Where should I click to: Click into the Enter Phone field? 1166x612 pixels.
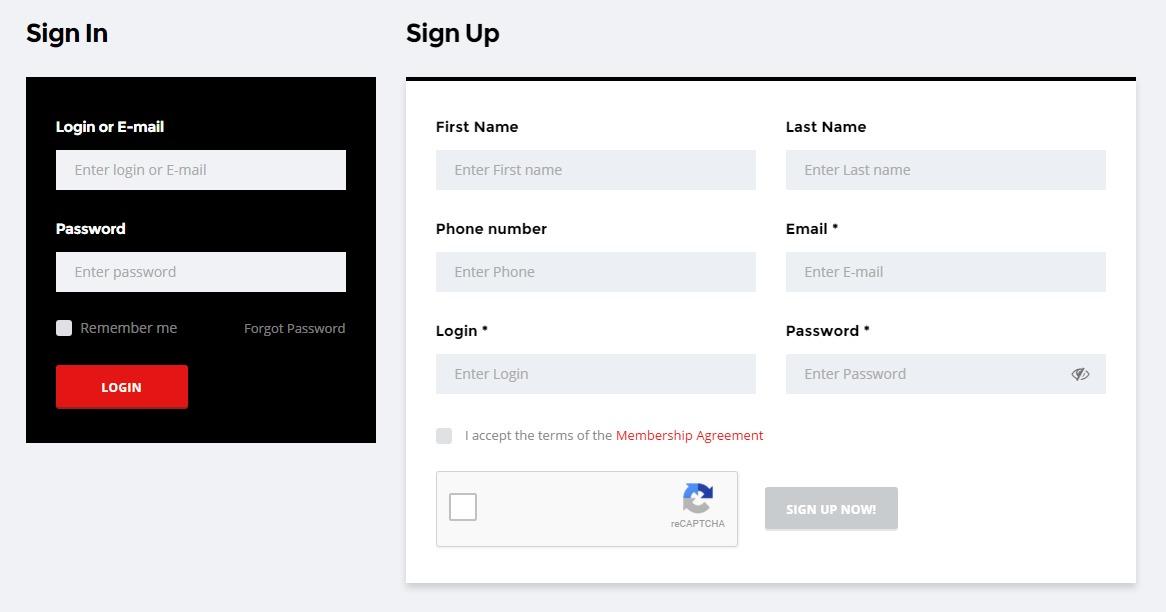pyautogui.click(x=596, y=271)
